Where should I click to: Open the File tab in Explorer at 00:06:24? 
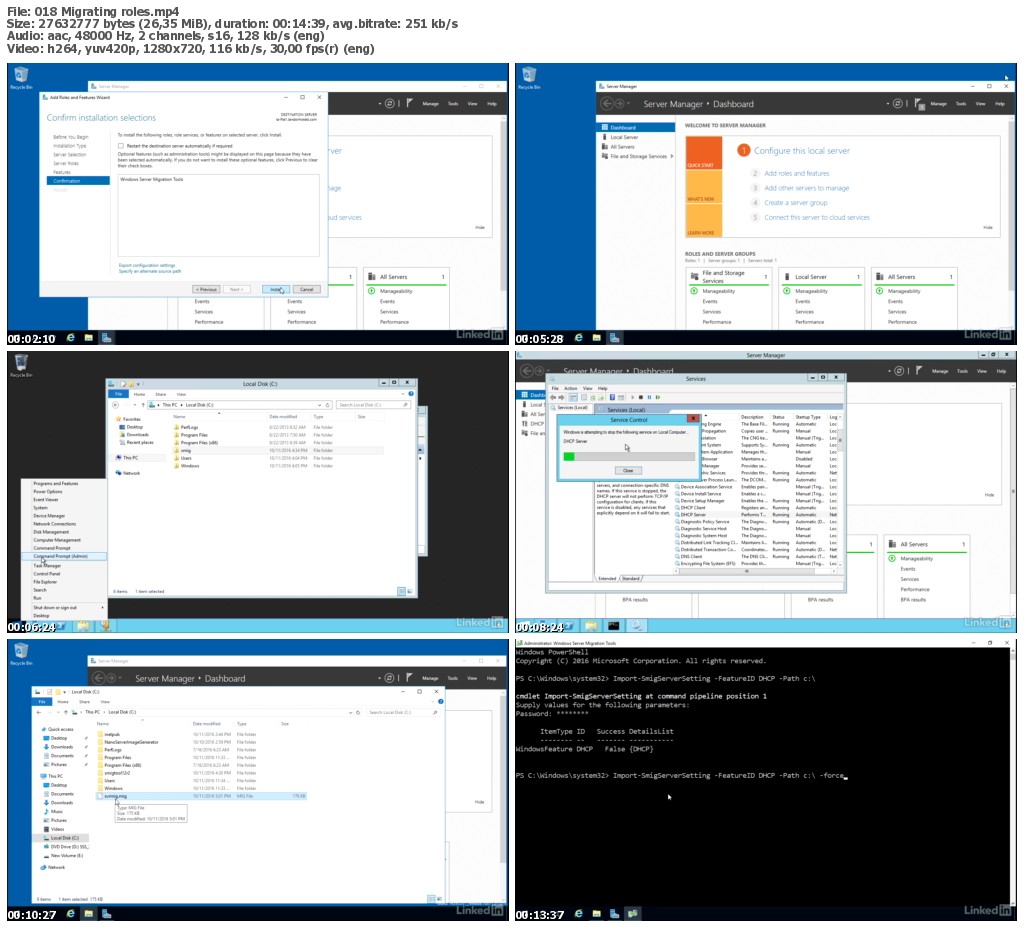click(x=118, y=394)
